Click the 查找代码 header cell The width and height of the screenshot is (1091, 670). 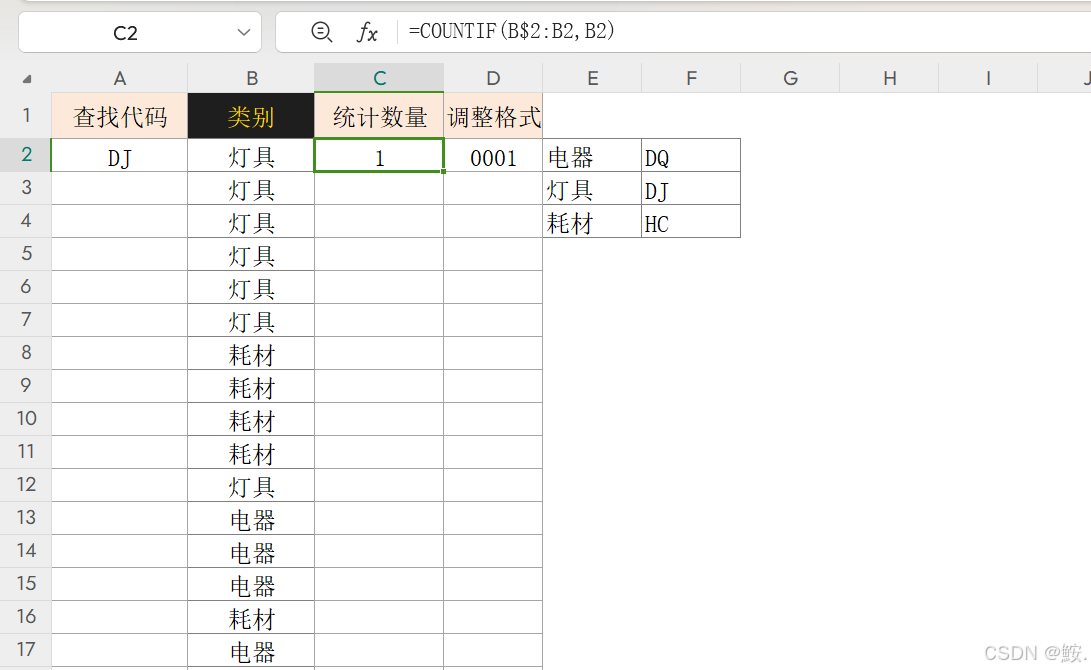coord(120,115)
